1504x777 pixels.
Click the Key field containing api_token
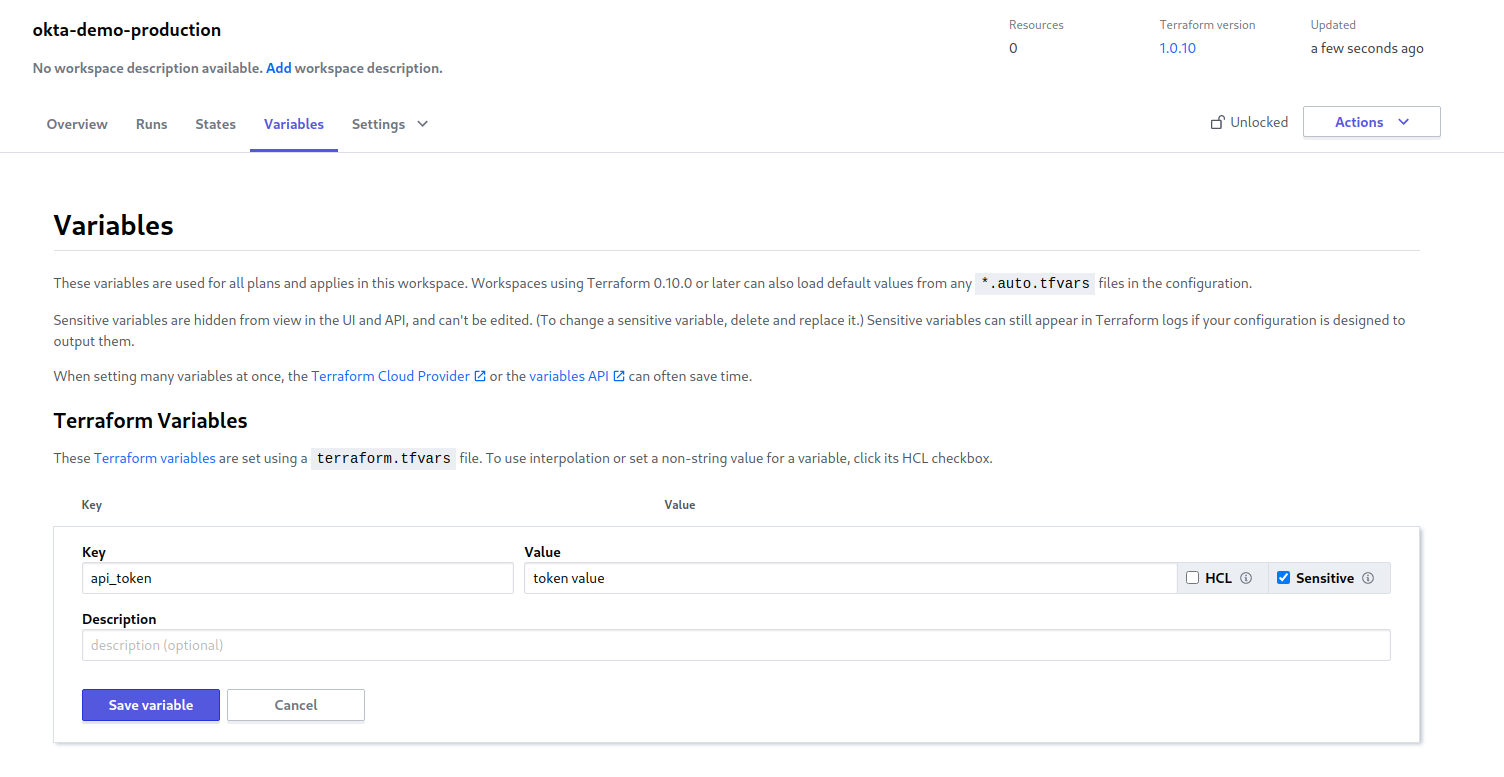297,578
